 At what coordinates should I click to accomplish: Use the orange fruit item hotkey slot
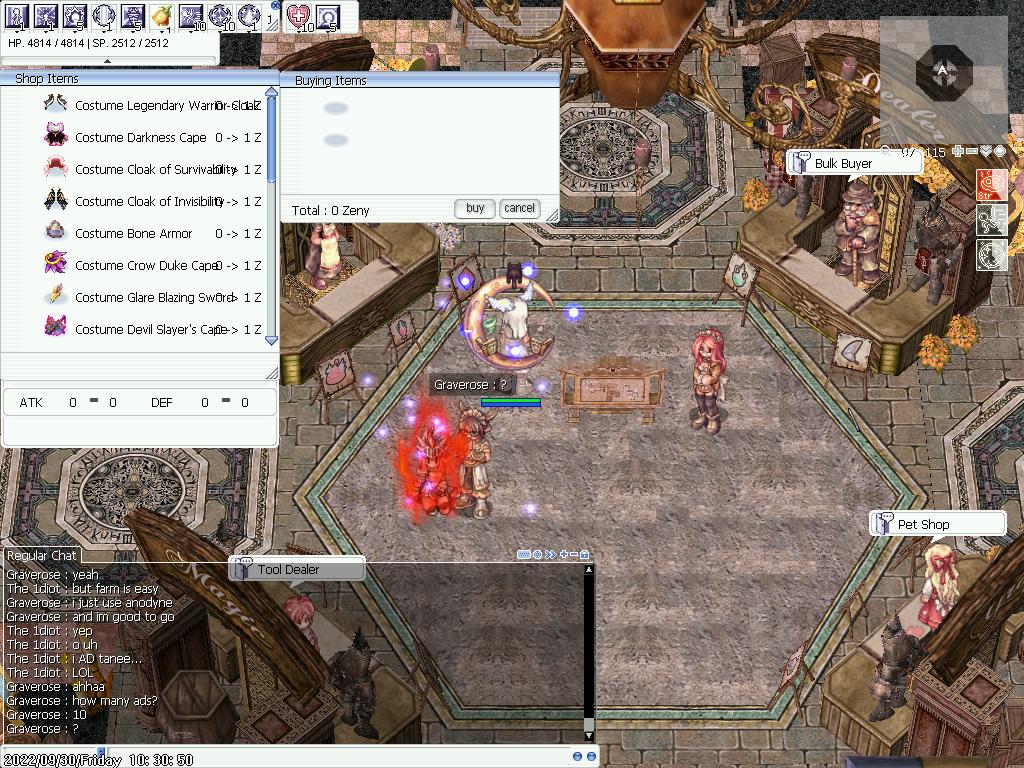click(162, 16)
